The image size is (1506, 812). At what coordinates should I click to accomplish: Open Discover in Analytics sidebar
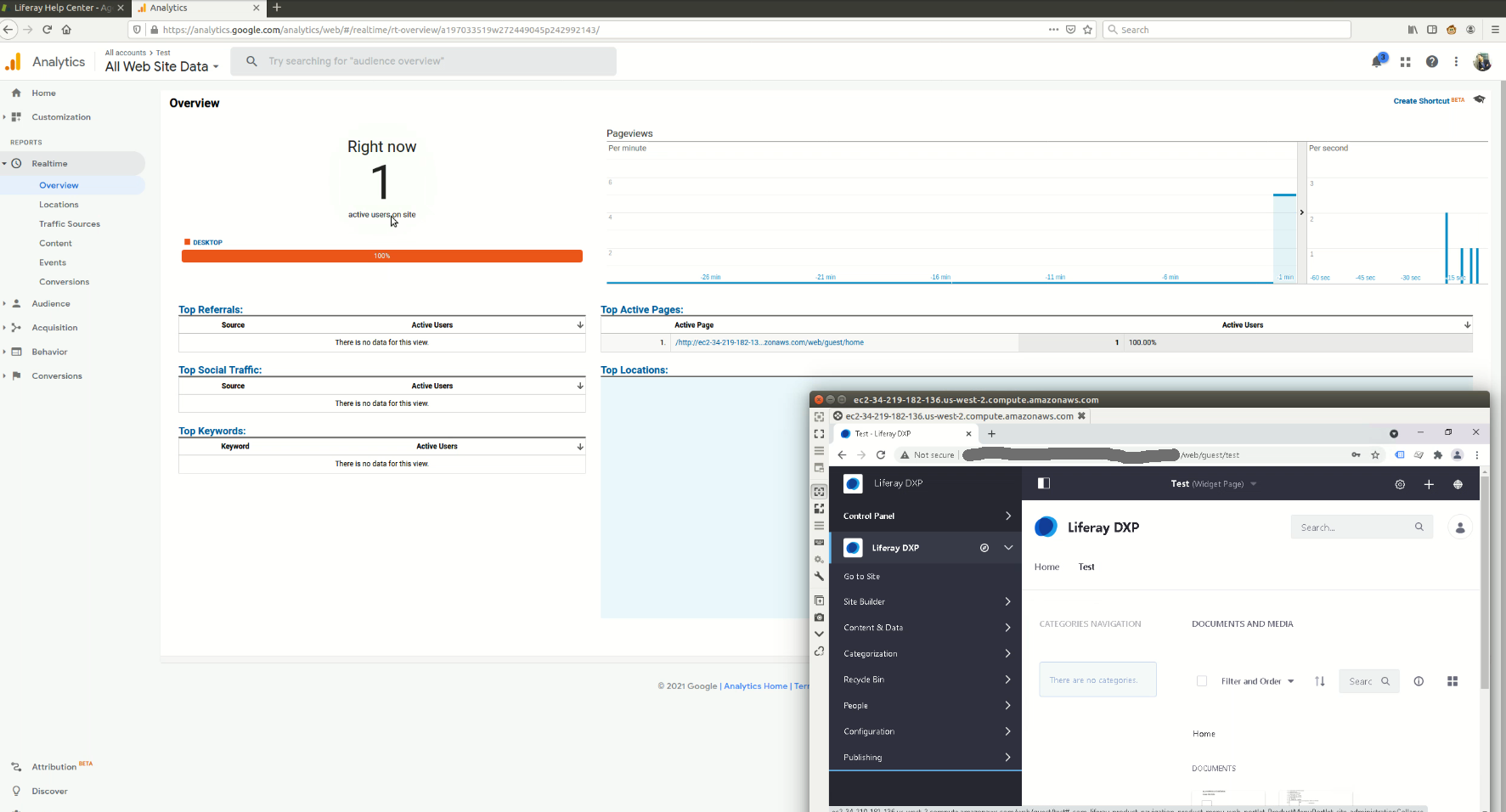49,791
